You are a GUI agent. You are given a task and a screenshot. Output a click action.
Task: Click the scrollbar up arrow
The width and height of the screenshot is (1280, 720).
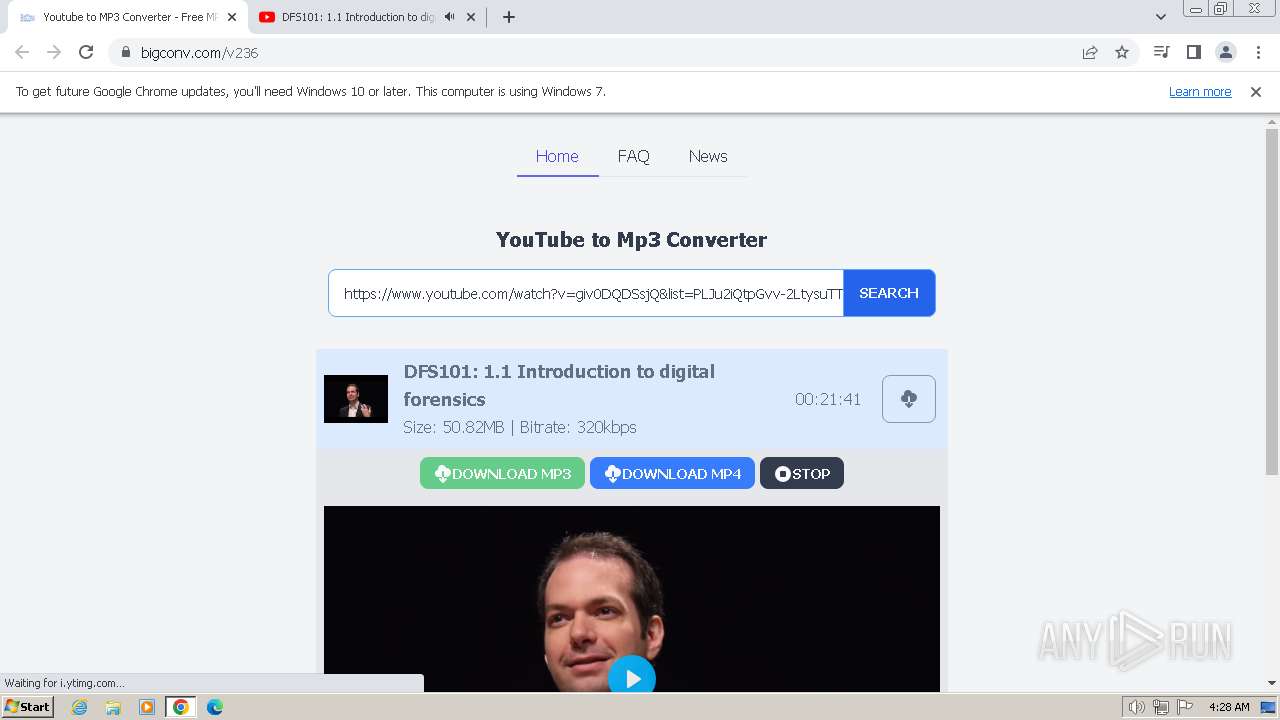(x=1272, y=121)
